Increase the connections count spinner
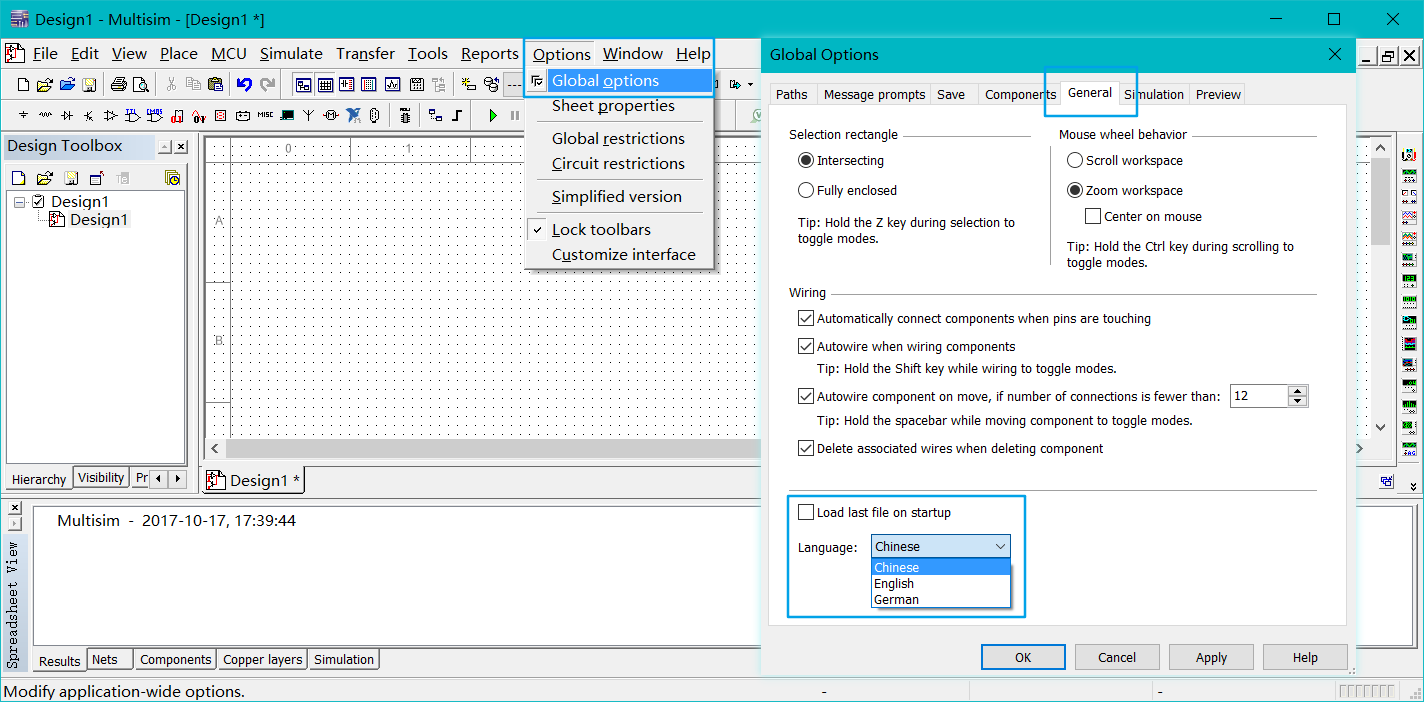This screenshot has height=702, width=1424. [1298, 390]
